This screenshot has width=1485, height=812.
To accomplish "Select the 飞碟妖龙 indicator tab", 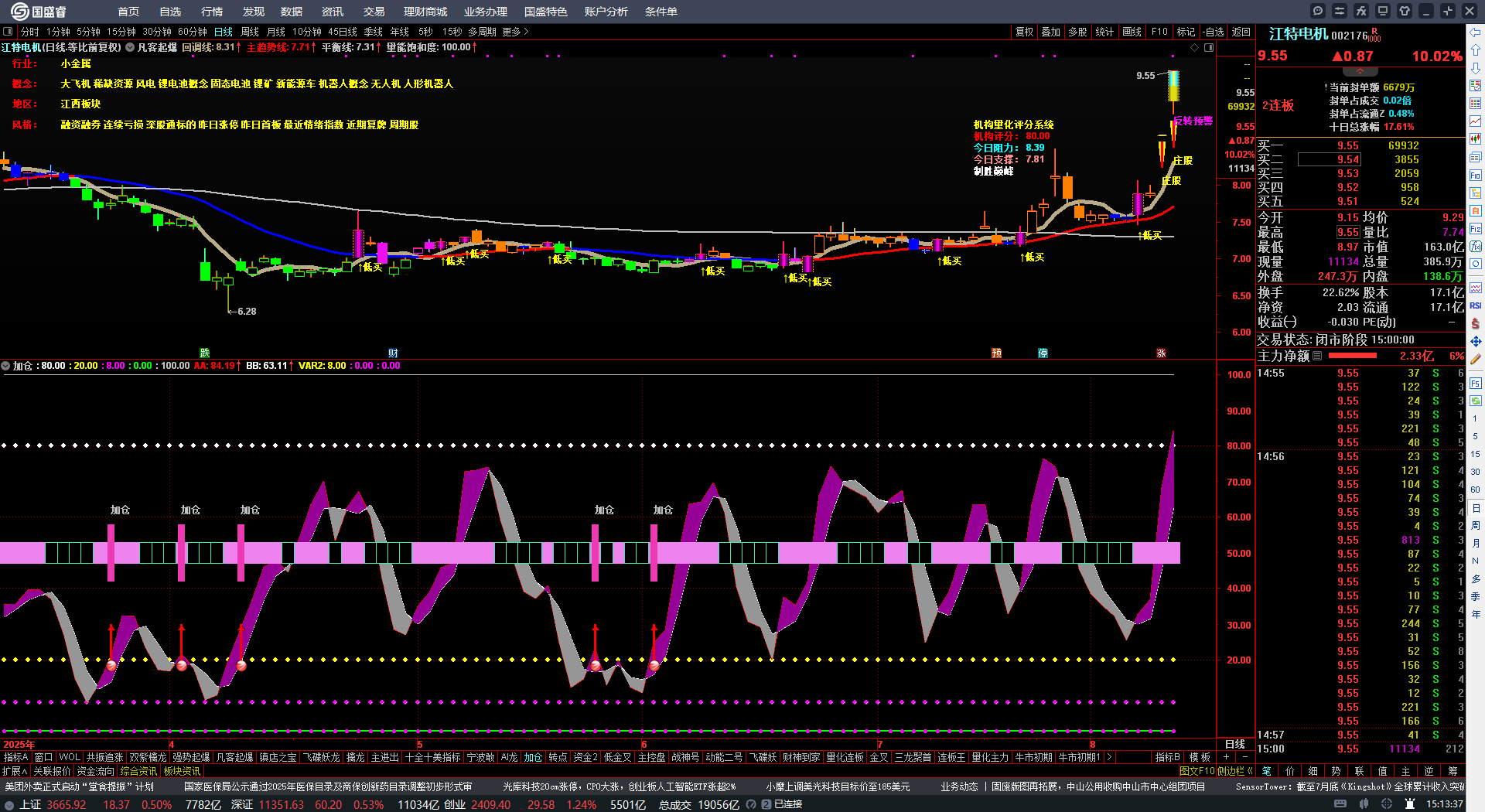I will pos(321,757).
